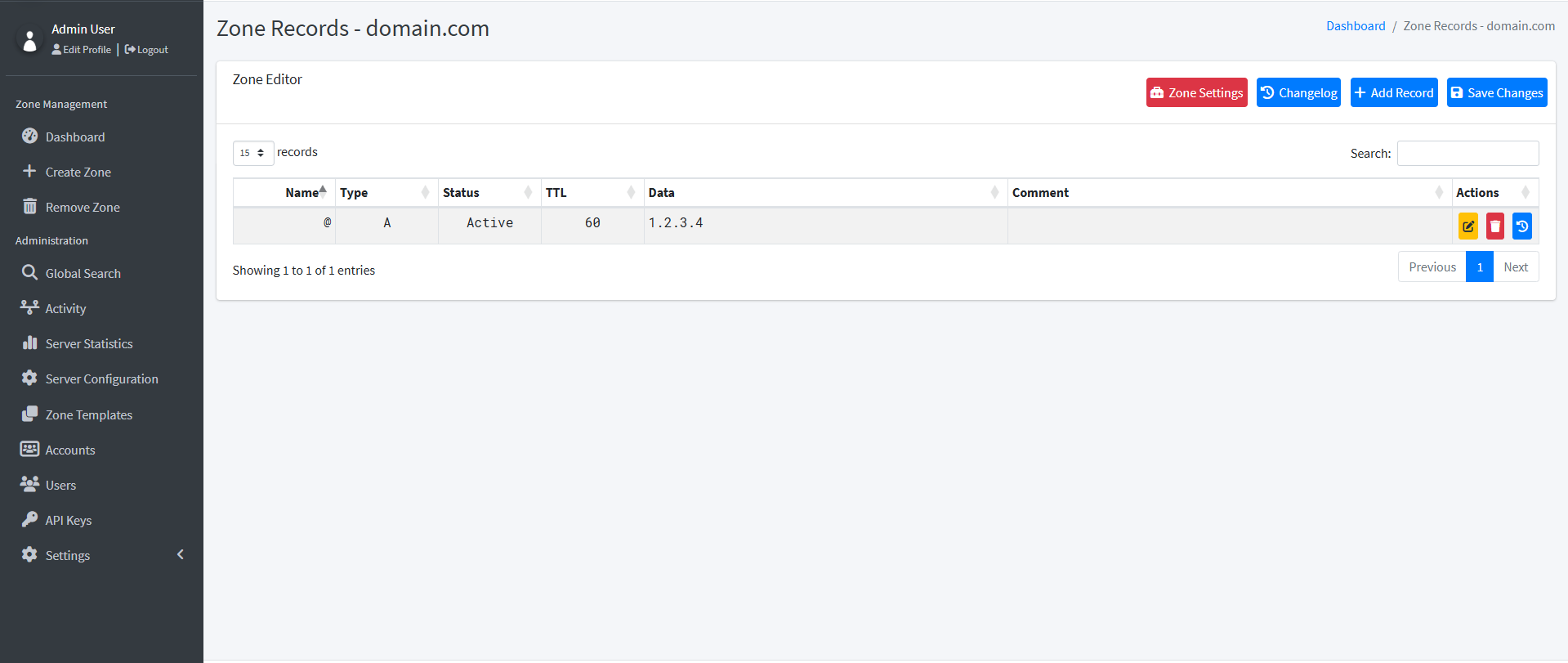Screen dimensions: 1568x663
Task: Open the Accounts page
Action: [x=70, y=450]
